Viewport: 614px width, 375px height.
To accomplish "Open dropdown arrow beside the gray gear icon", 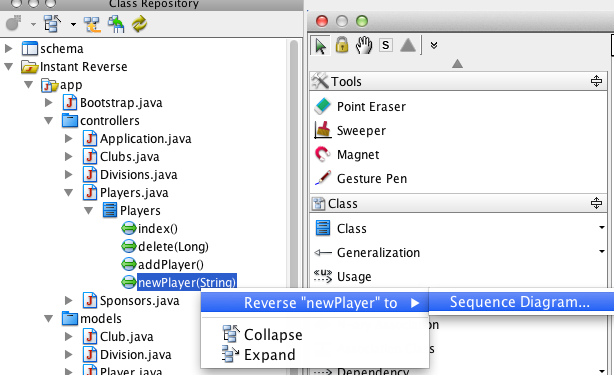I will [33, 25].
